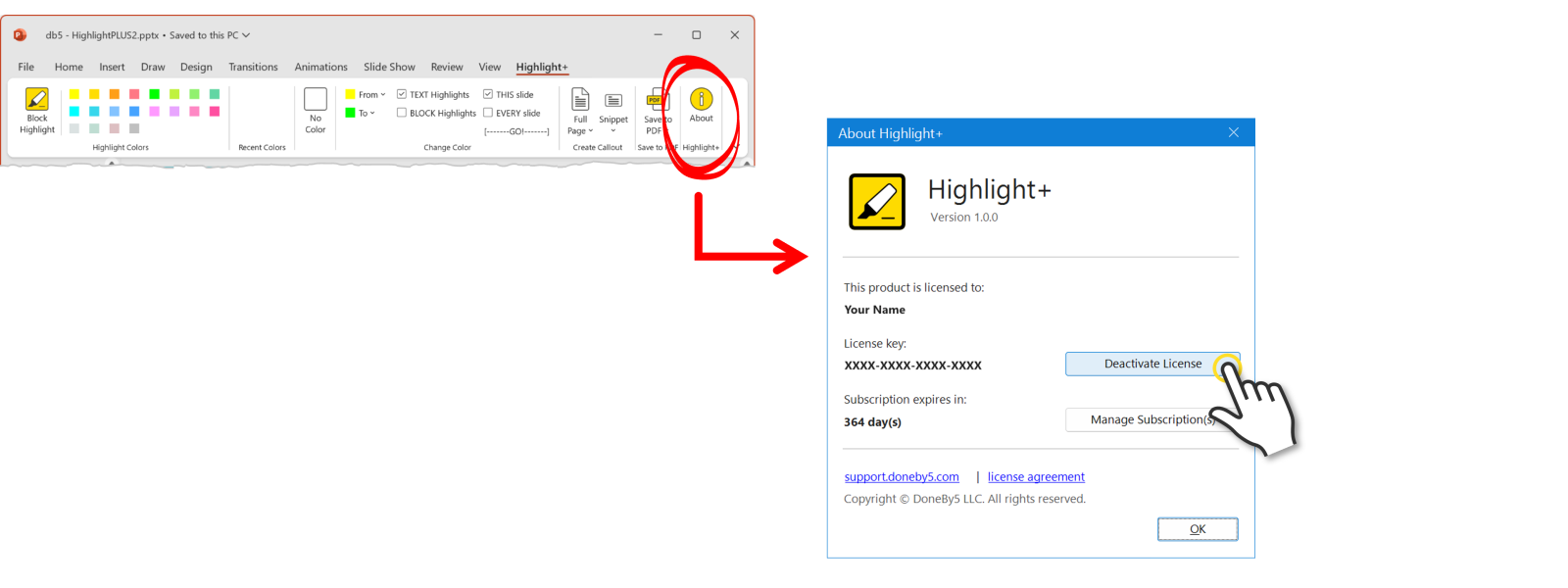This screenshot has height=588, width=1568.
Task: Click the Full Page callout icon
Action: [x=580, y=100]
